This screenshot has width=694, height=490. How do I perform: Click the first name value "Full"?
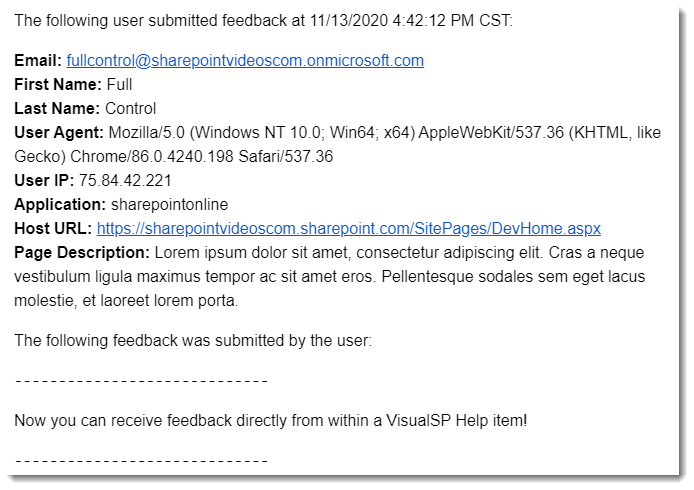pyautogui.click(x=119, y=85)
